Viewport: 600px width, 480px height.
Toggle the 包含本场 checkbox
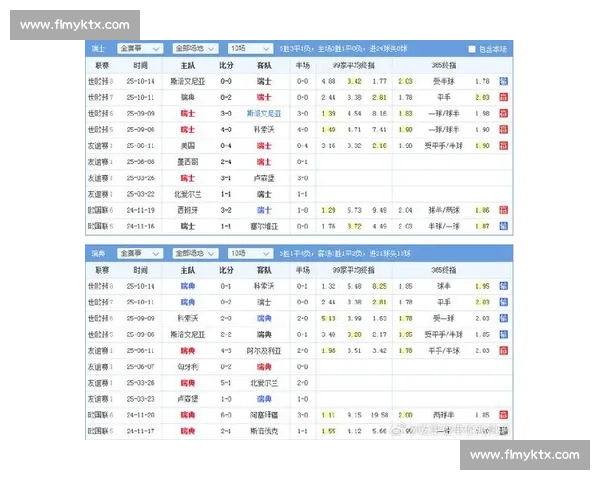coord(472,49)
